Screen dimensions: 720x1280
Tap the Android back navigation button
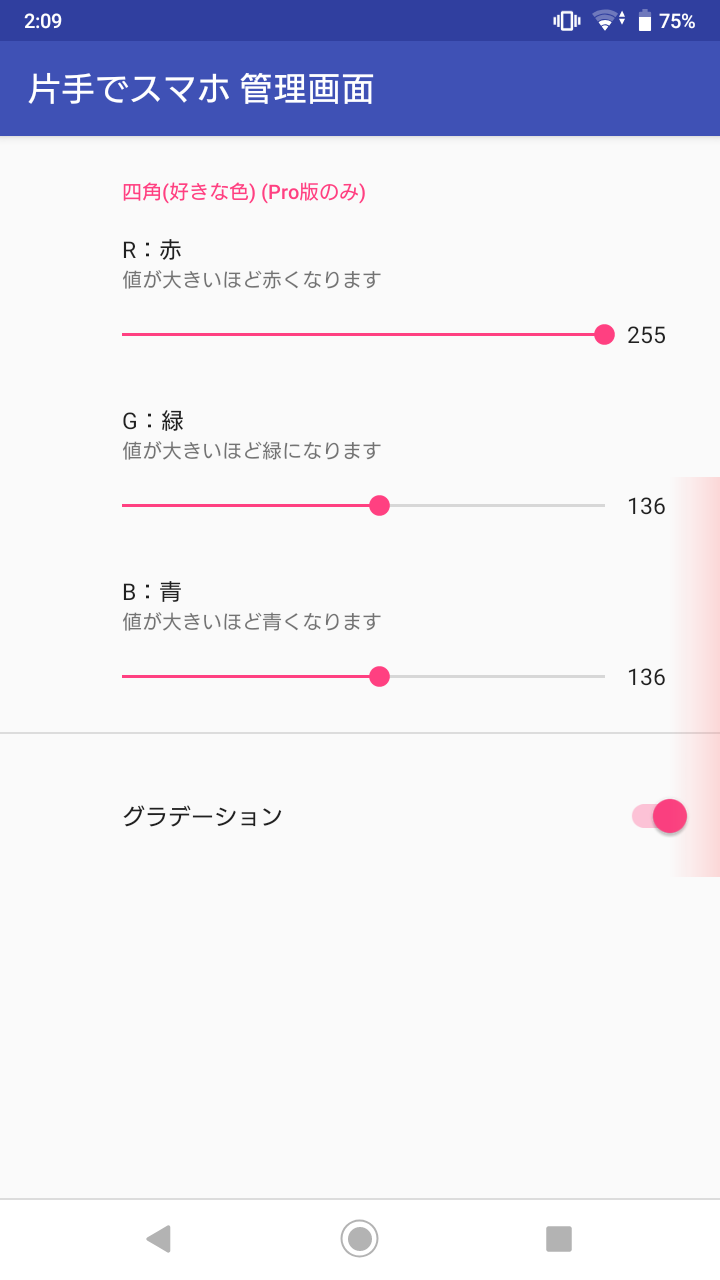click(158, 1239)
